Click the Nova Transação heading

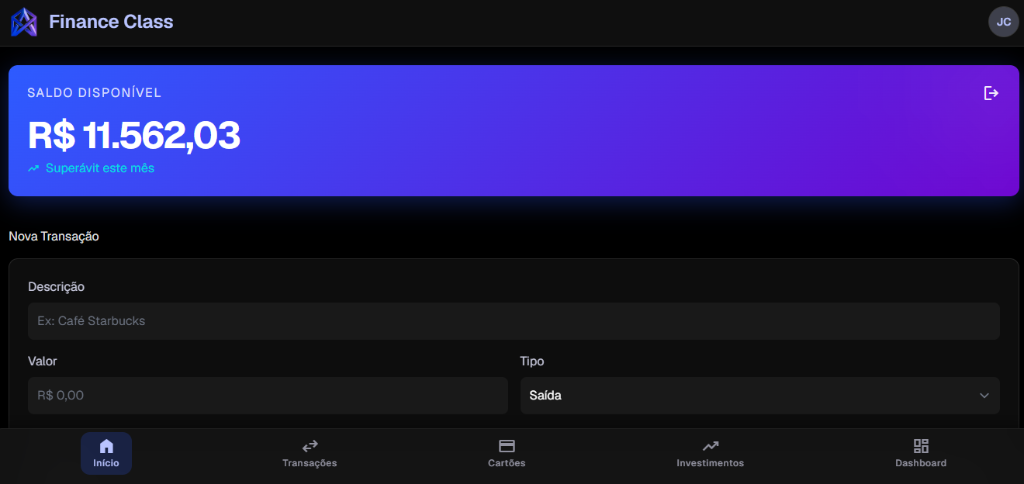pos(54,236)
